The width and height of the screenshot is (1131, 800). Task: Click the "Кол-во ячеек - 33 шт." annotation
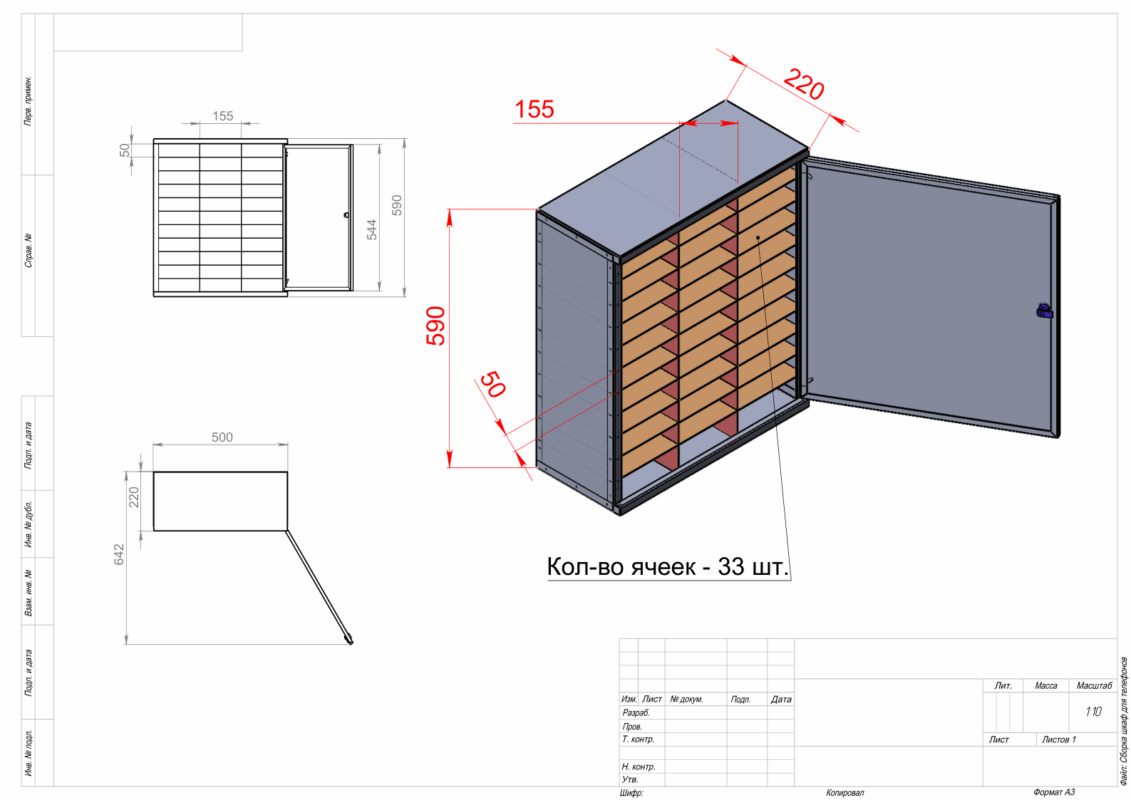[667, 567]
